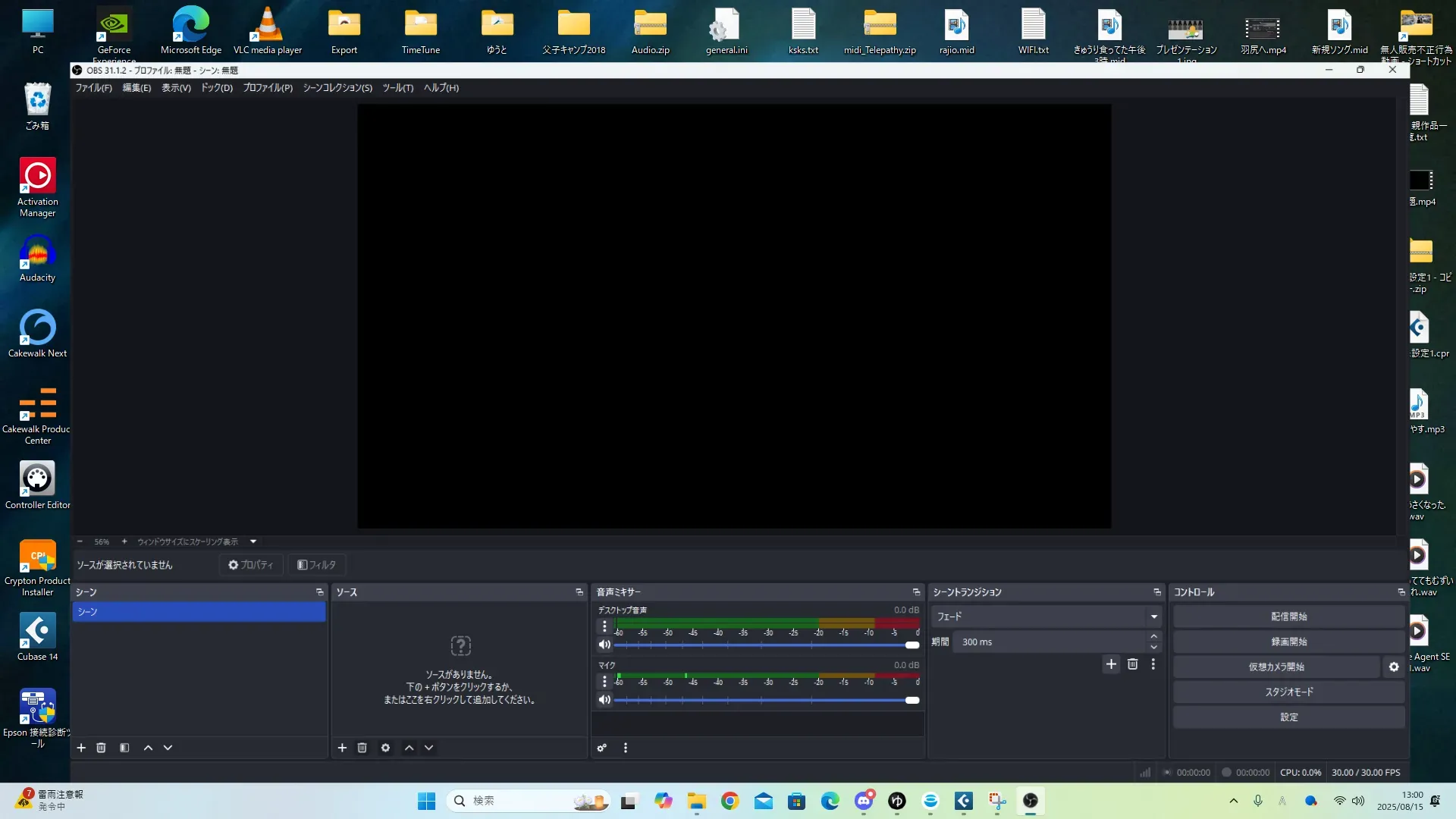The width and height of the screenshot is (1456, 819).
Task: Click the 配信開始 button
Action: tap(1288, 617)
